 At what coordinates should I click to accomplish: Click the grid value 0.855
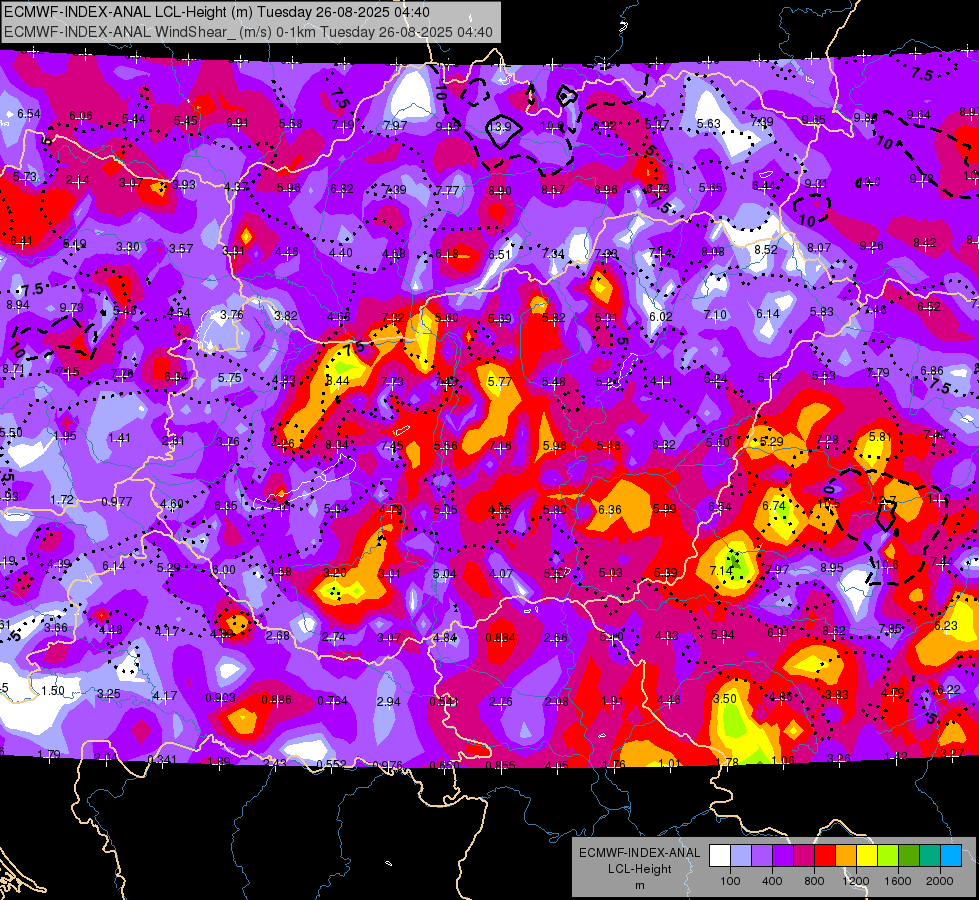pyautogui.click(x=501, y=766)
